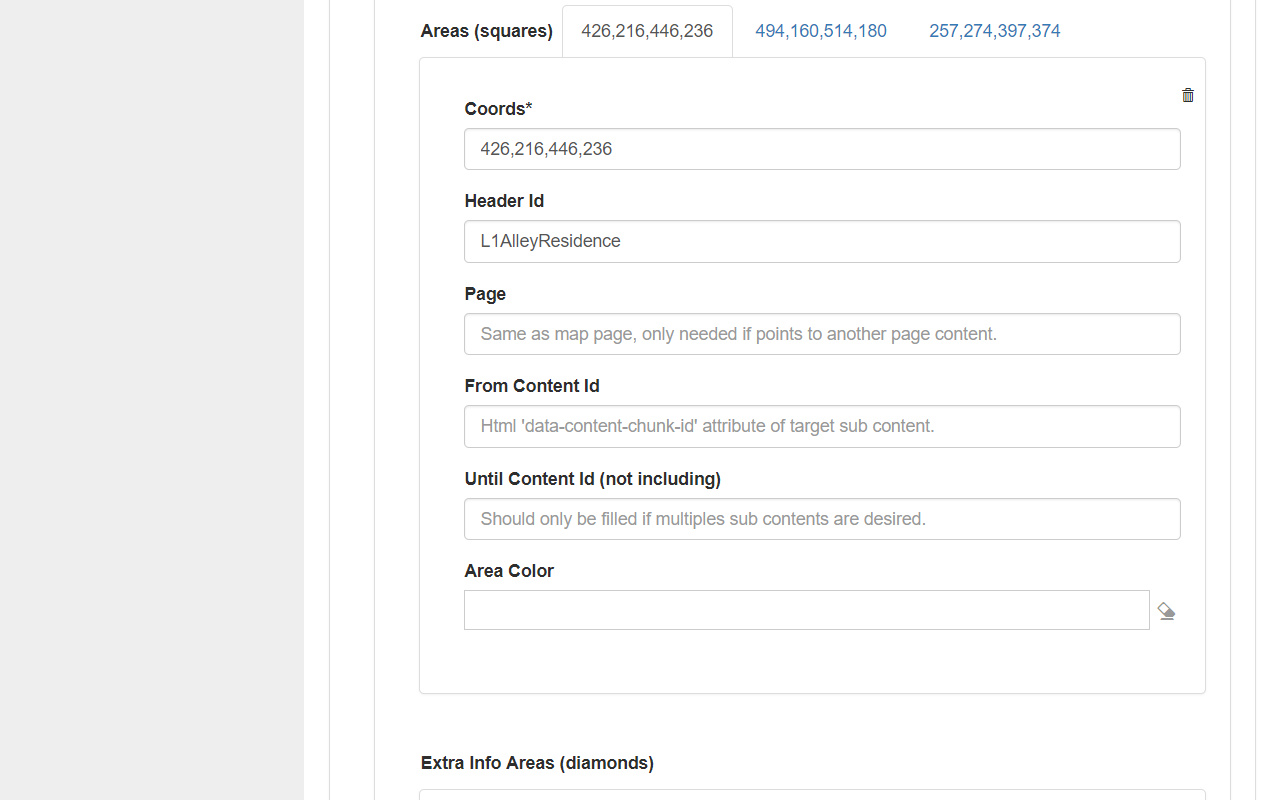Focus the Header Id field containing L1AlleyResidence
Viewport: 1280px width, 800px height.
tap(822, 241)
